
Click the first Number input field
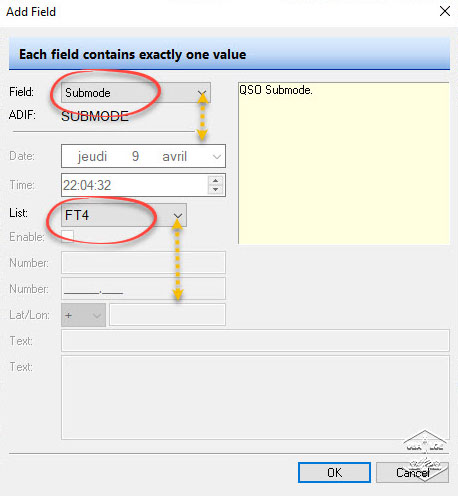point(143,262)
